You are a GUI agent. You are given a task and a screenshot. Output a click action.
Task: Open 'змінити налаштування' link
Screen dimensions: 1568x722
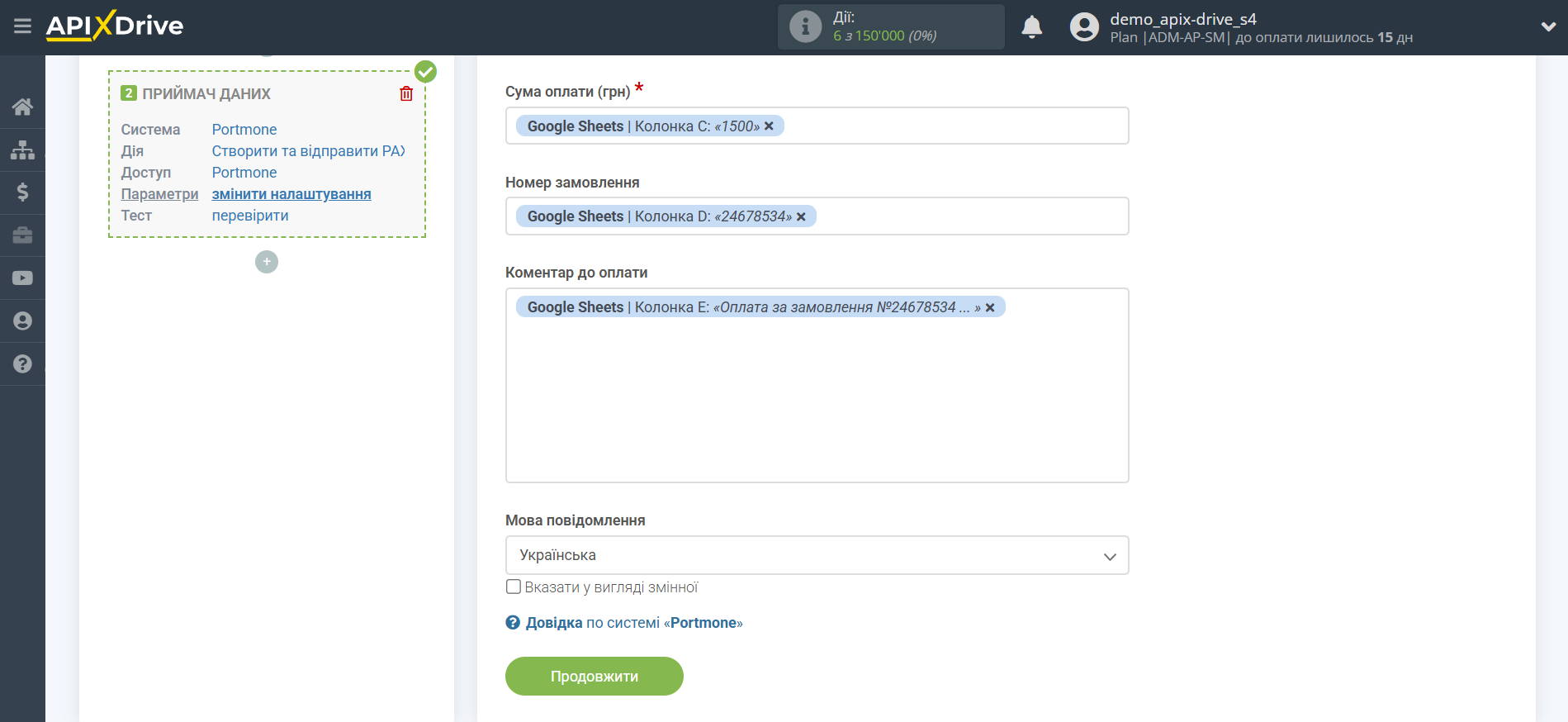(x=291, y=194)
